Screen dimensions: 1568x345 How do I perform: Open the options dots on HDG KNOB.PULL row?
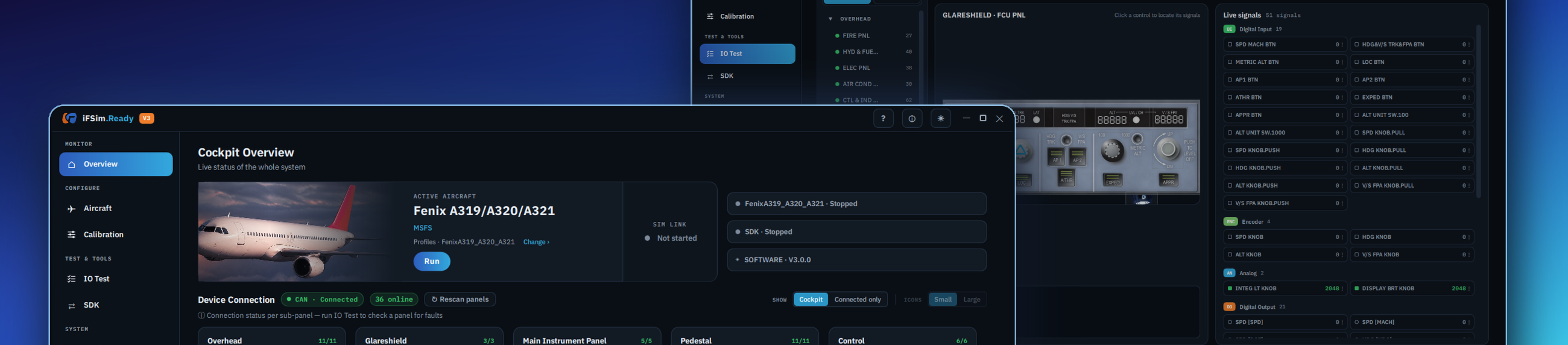click(1468, 150)
